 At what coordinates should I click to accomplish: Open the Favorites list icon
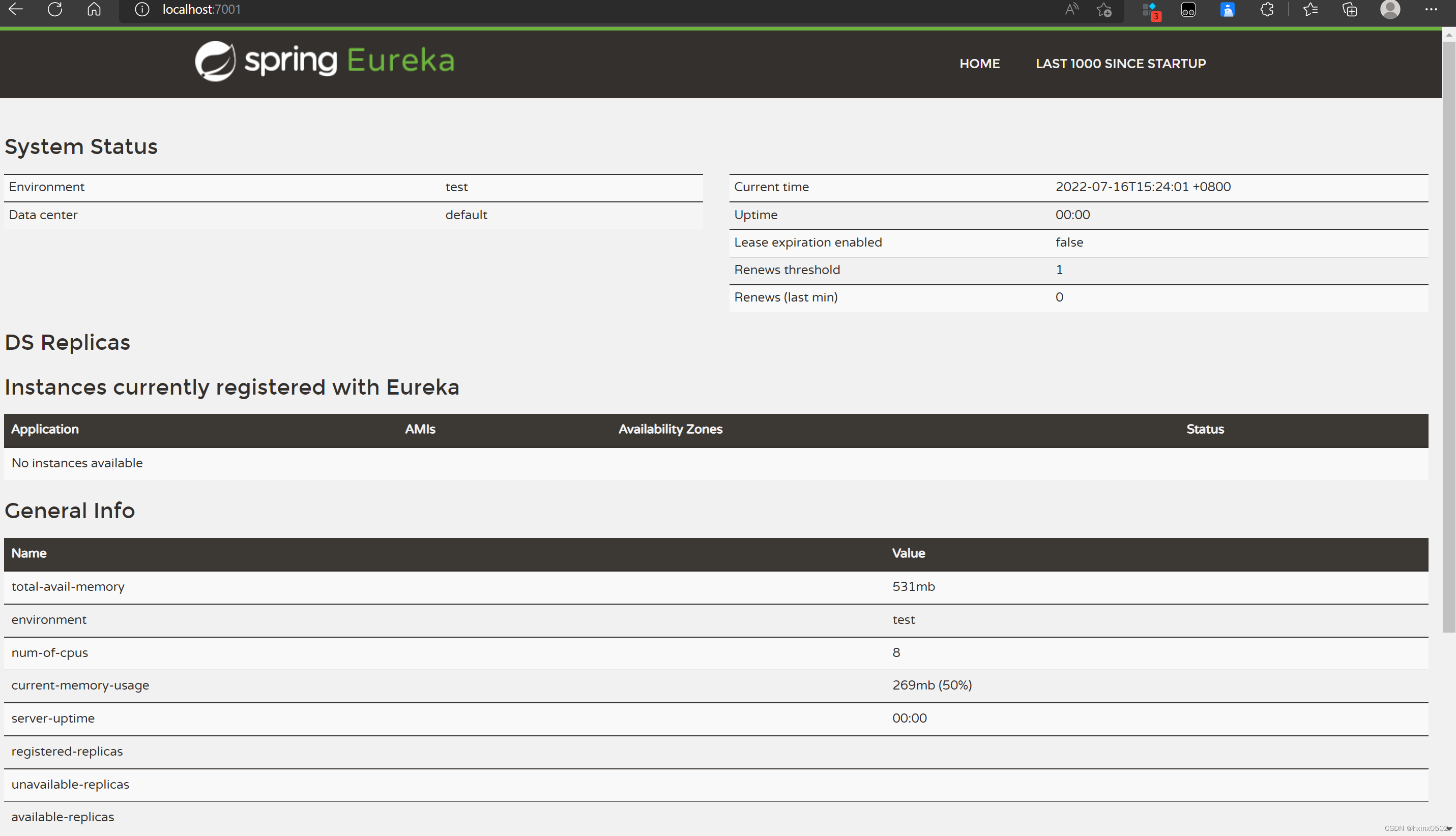click(x=1310, y=9)
